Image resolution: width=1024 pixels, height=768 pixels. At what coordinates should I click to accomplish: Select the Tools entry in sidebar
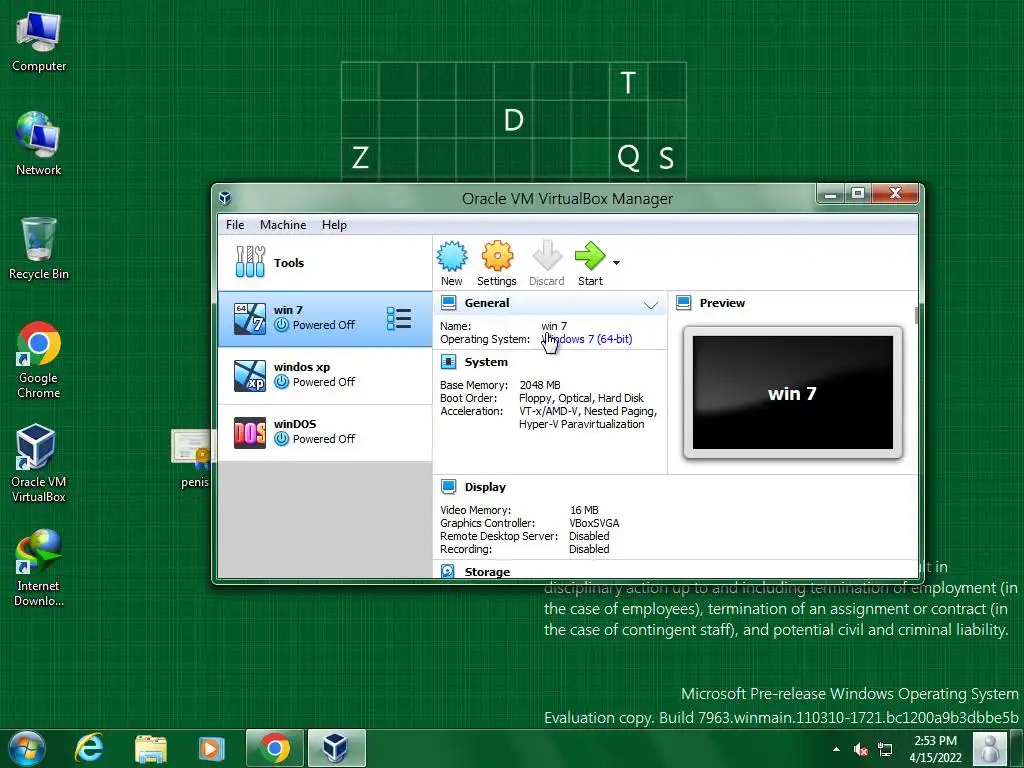click(325, 263)
